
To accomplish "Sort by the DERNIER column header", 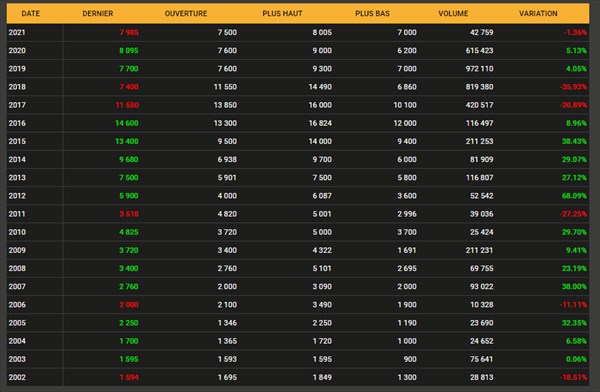I will pos(98,13).
